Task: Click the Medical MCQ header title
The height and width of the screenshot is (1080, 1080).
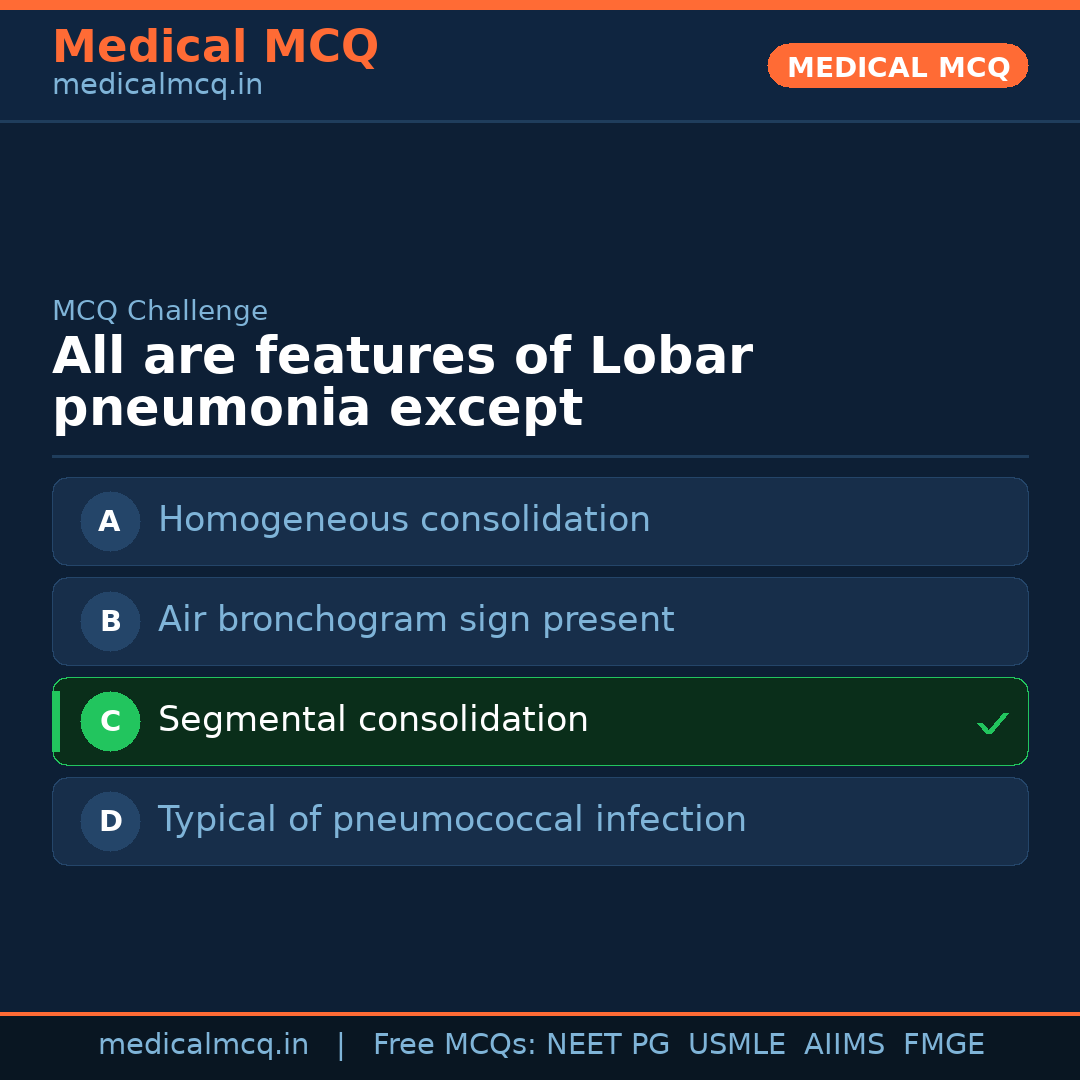Action: pos(215,47)
